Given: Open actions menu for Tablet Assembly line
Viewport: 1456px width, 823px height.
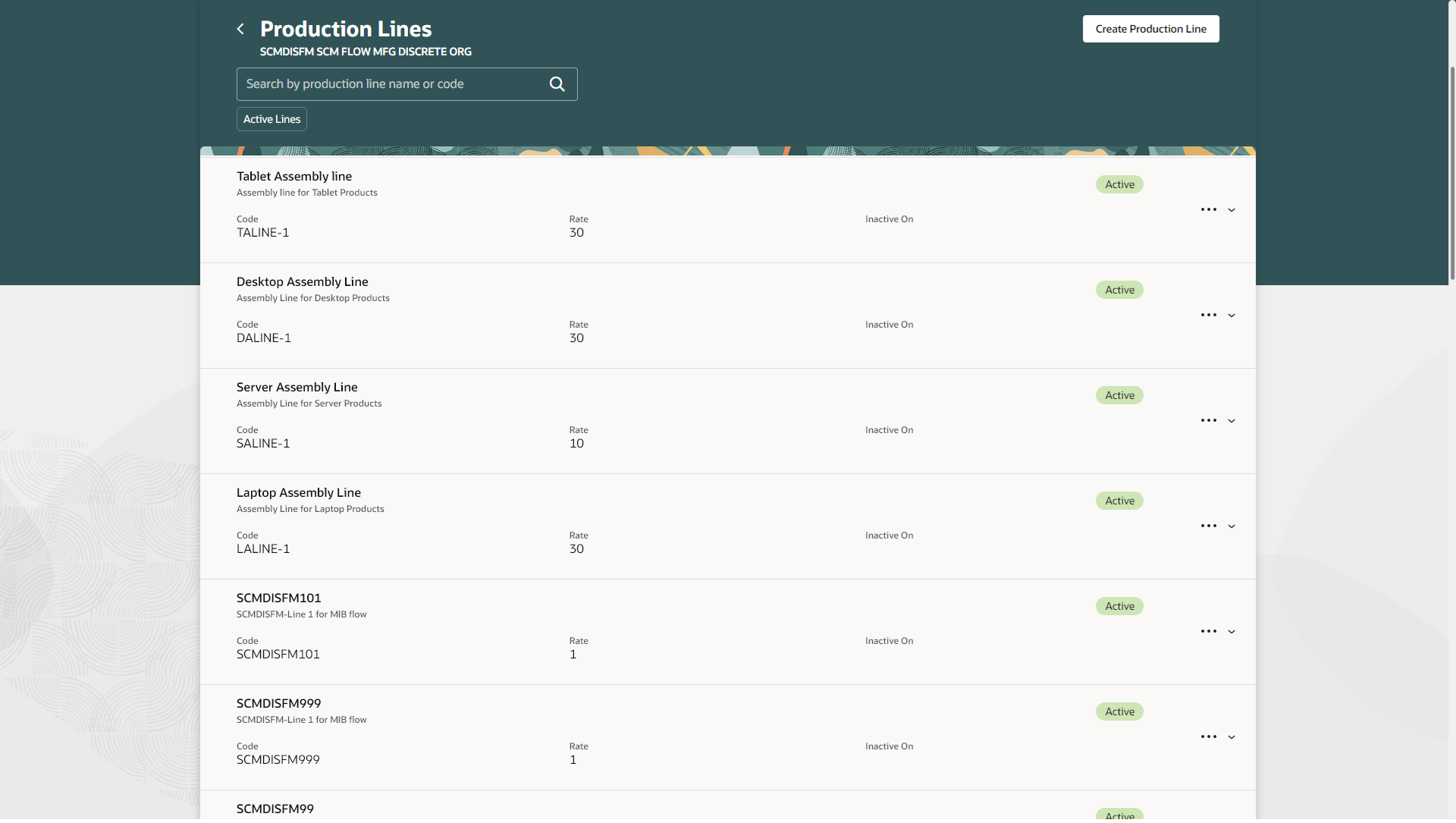Looking at the screenshot, I should tap(1208, 209).
